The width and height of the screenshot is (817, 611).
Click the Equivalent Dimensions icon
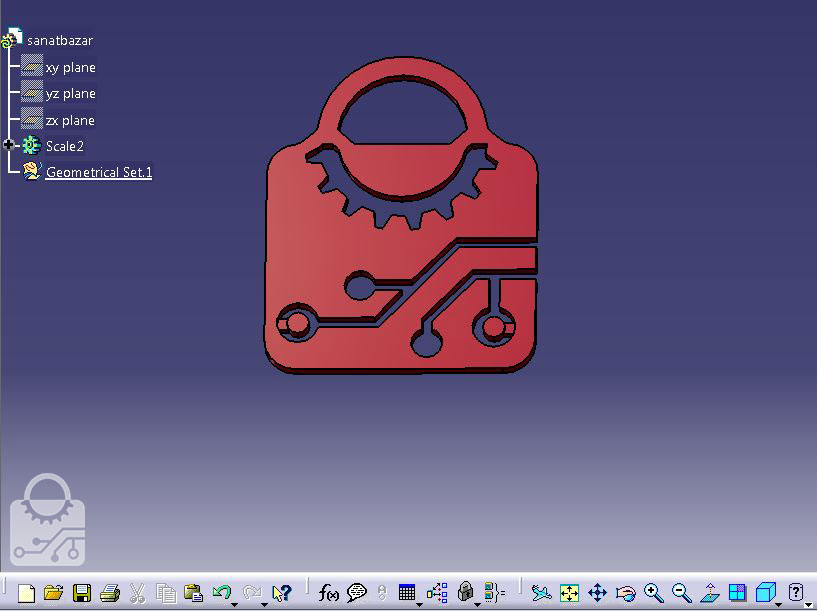[x=494, y=593]
